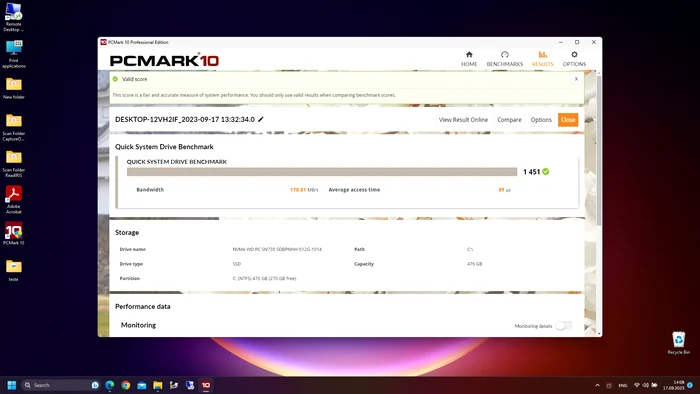This screenshot has width=700, height=394.
Task: Click the Compare button
Action: tap(509, 120)
